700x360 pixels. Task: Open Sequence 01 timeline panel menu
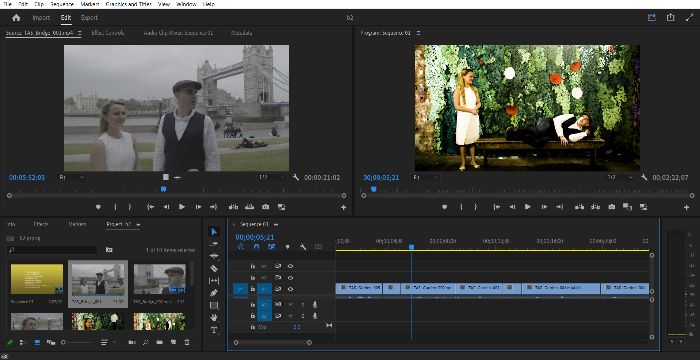tap(276, 224)
